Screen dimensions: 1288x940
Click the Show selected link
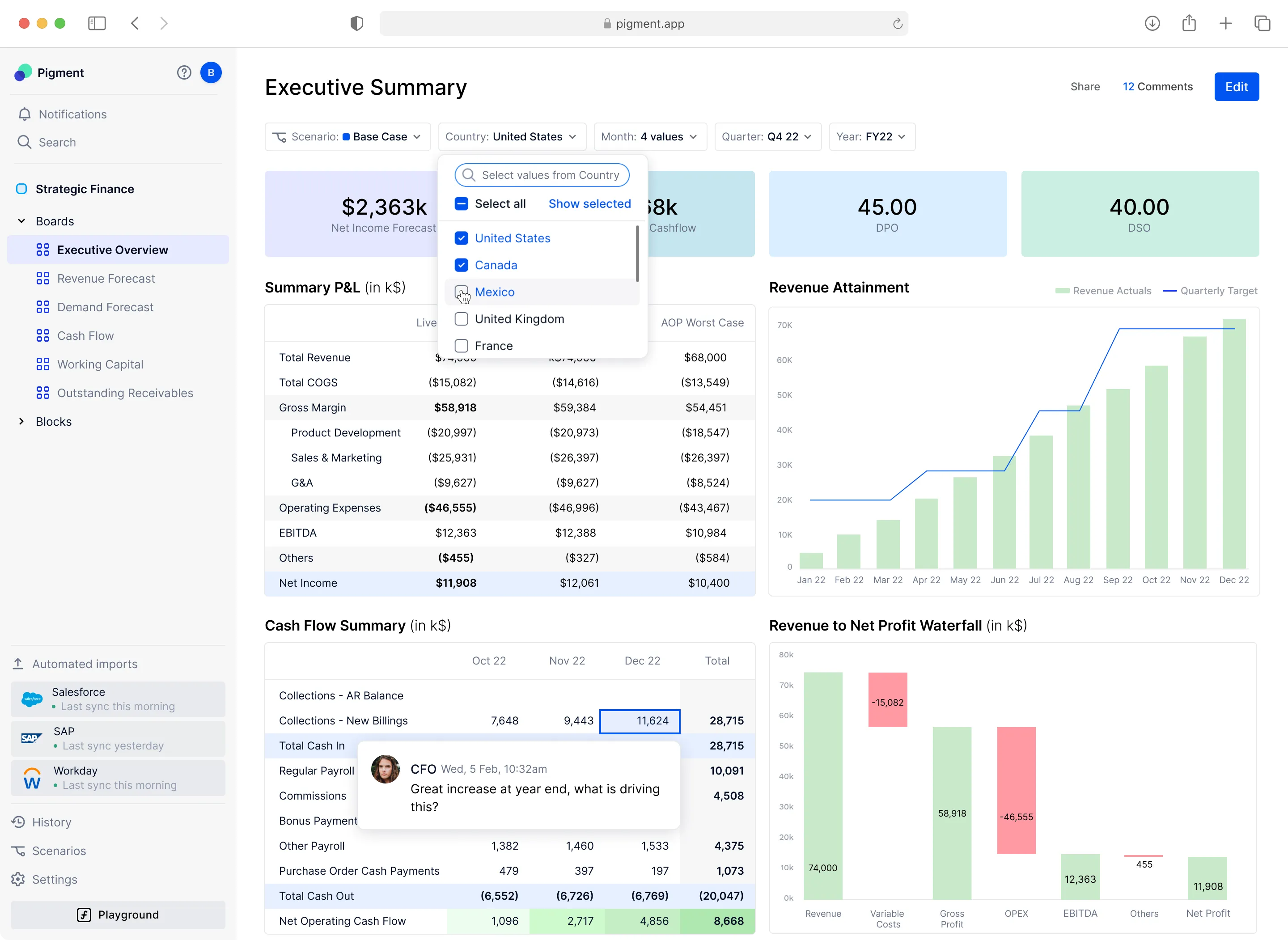[589, 204]
